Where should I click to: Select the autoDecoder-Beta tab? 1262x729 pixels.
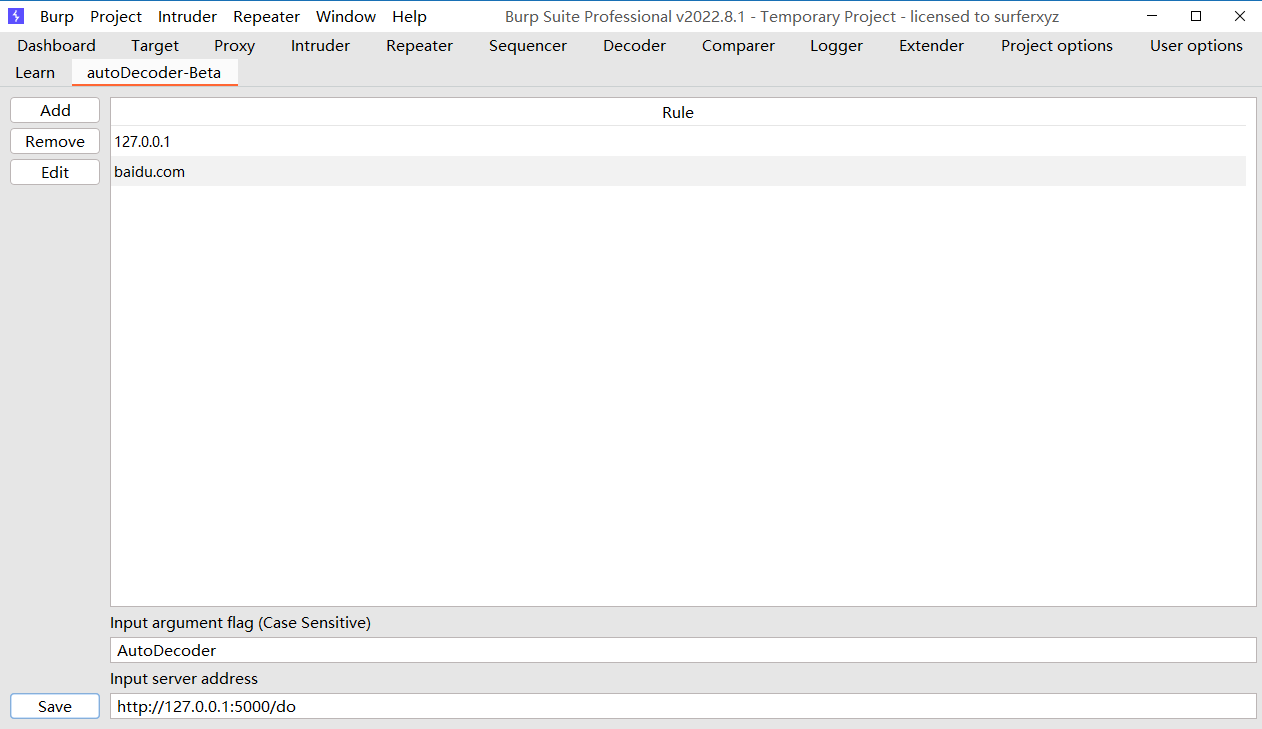point(154,73)
